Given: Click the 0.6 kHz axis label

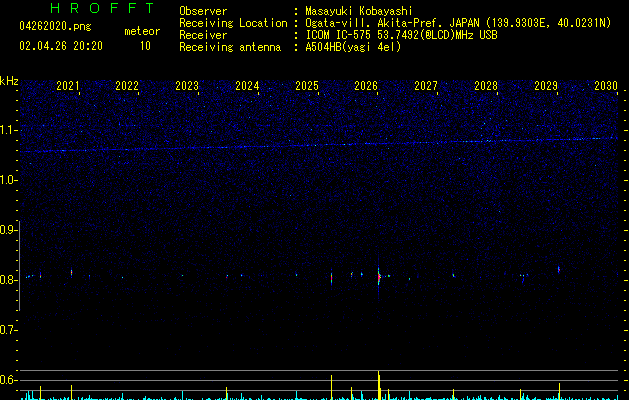Looking at the screenshot, I should click(9, 380).
